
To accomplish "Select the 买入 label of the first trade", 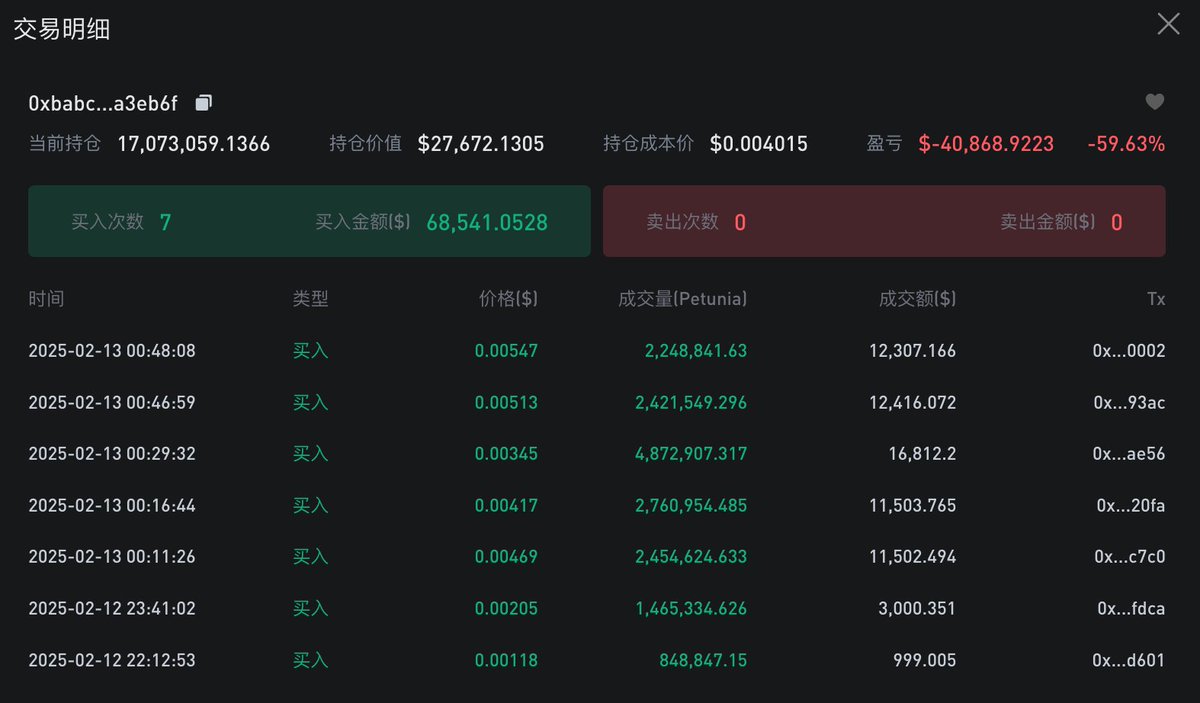I will (310, 351).
